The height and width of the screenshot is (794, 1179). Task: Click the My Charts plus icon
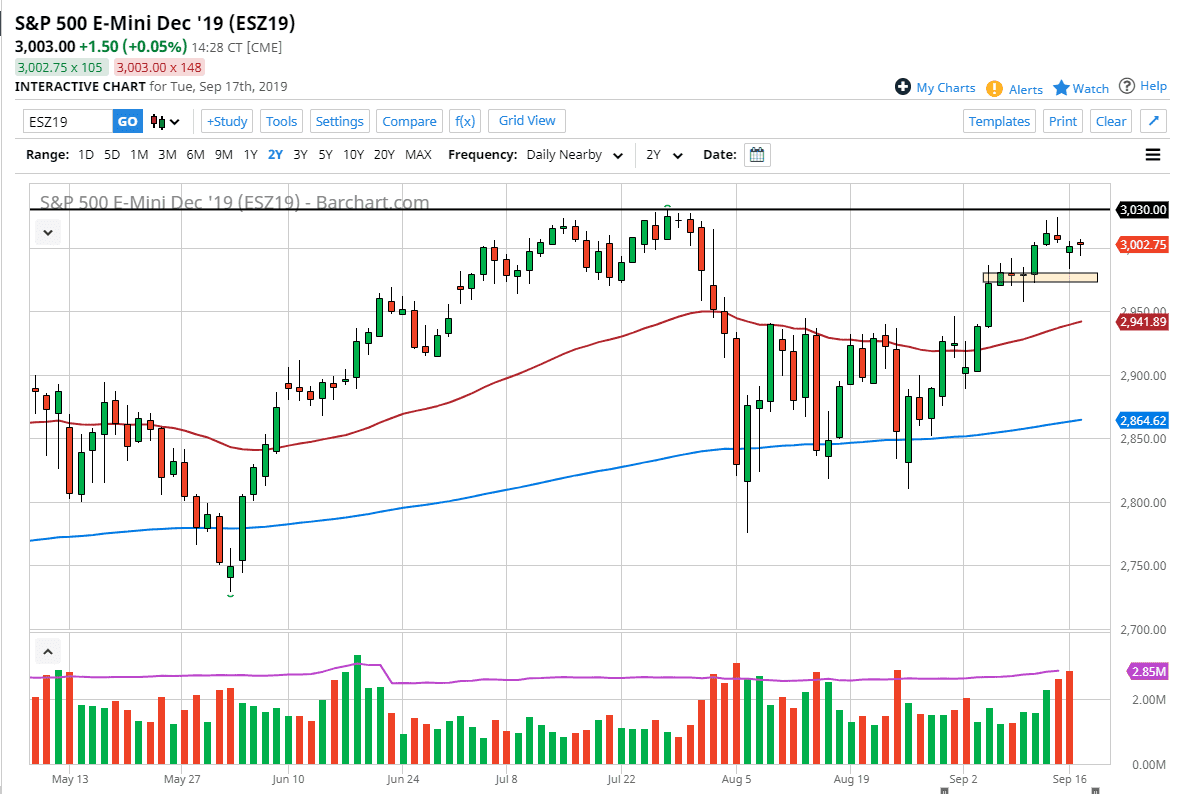[x=903, y=87]
